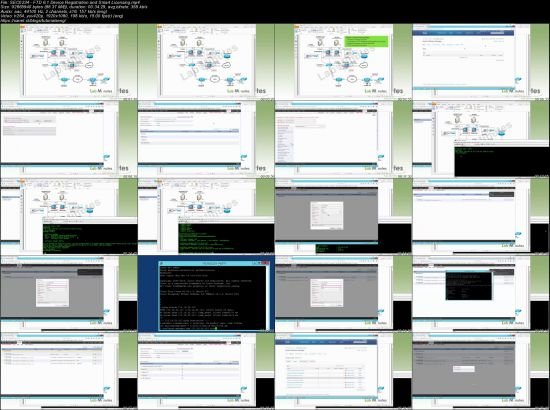550x410 pixels.
Task: Open the https URL in header
Action: [x=33, y=20]
